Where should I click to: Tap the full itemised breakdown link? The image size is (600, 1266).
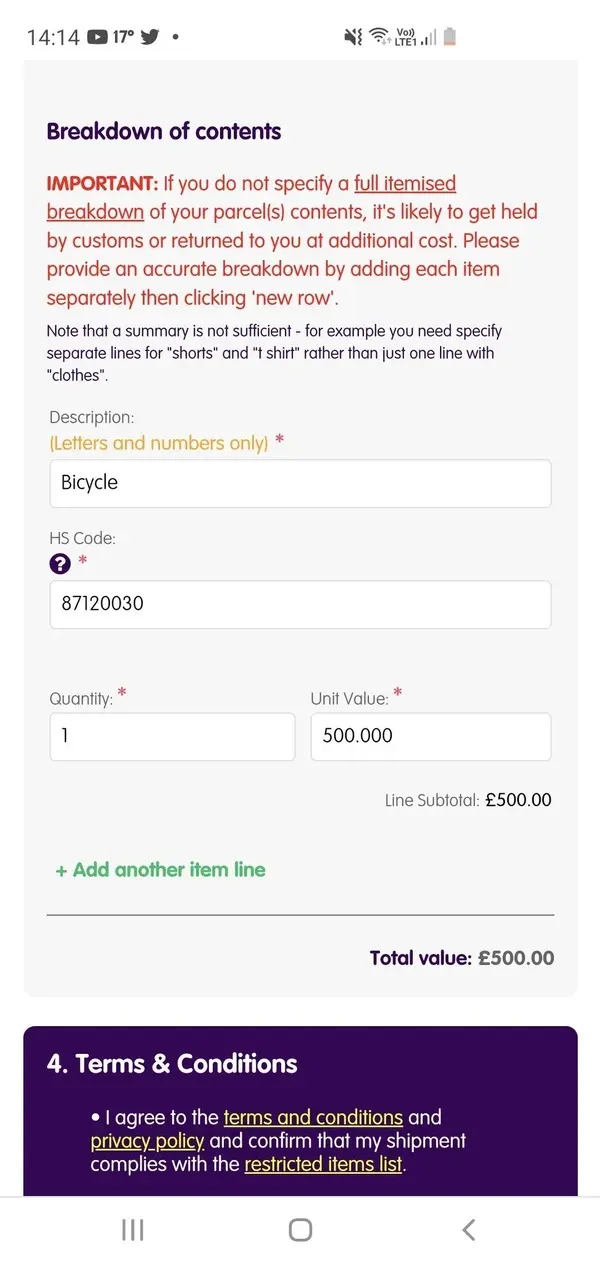252,197
